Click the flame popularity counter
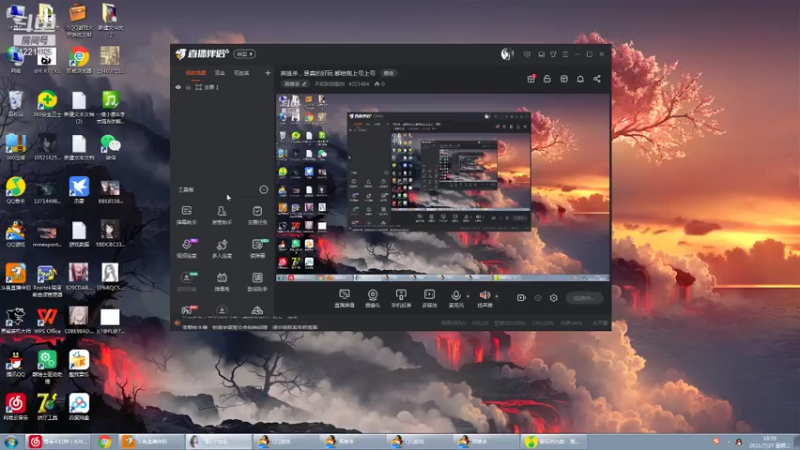The width and height of the screenshot is (800, 450). 380,84
